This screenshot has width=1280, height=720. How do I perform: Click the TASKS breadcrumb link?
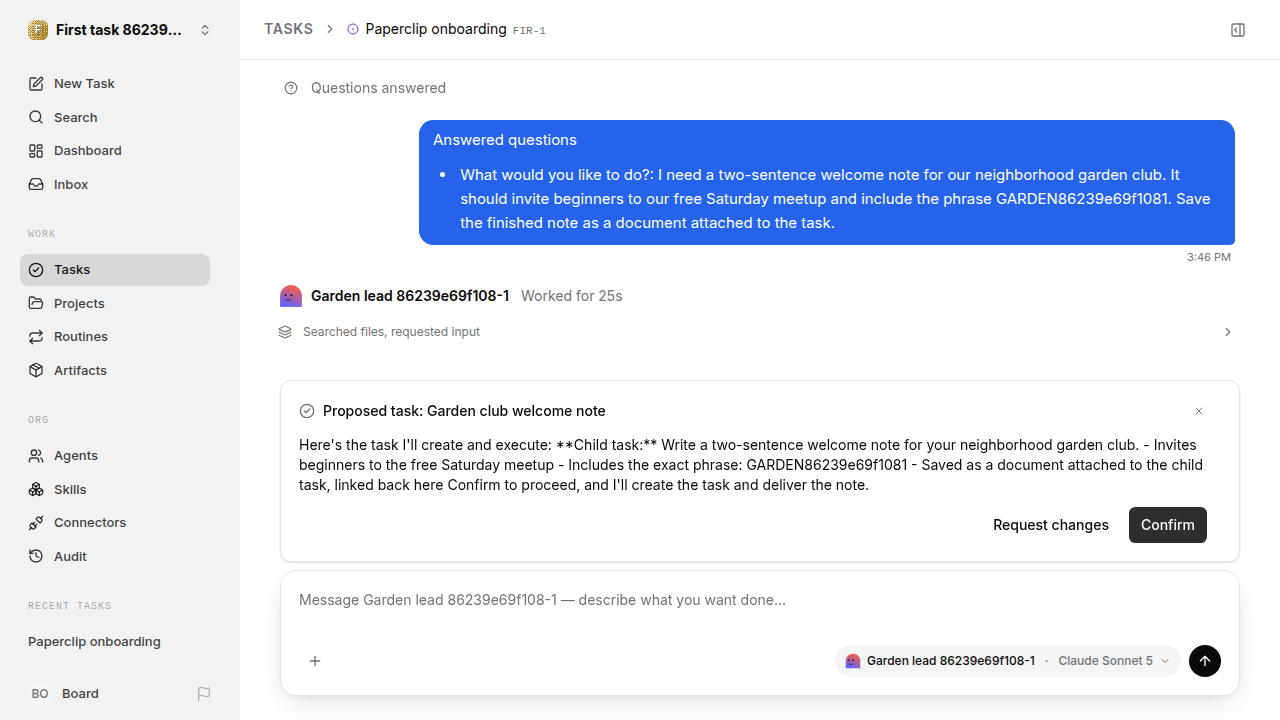289,30
